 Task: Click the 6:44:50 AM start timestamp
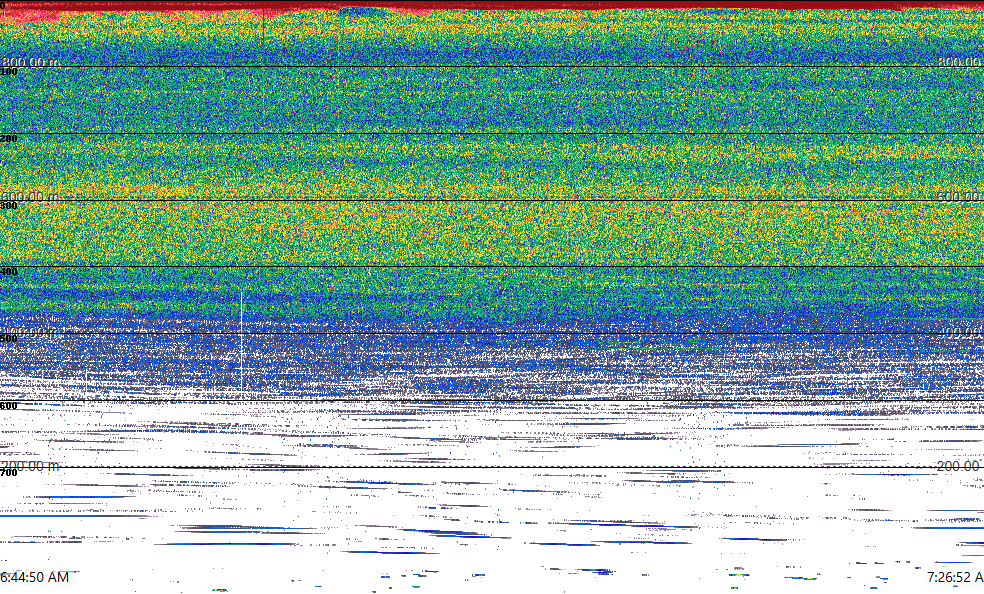[x=34, y=577]
